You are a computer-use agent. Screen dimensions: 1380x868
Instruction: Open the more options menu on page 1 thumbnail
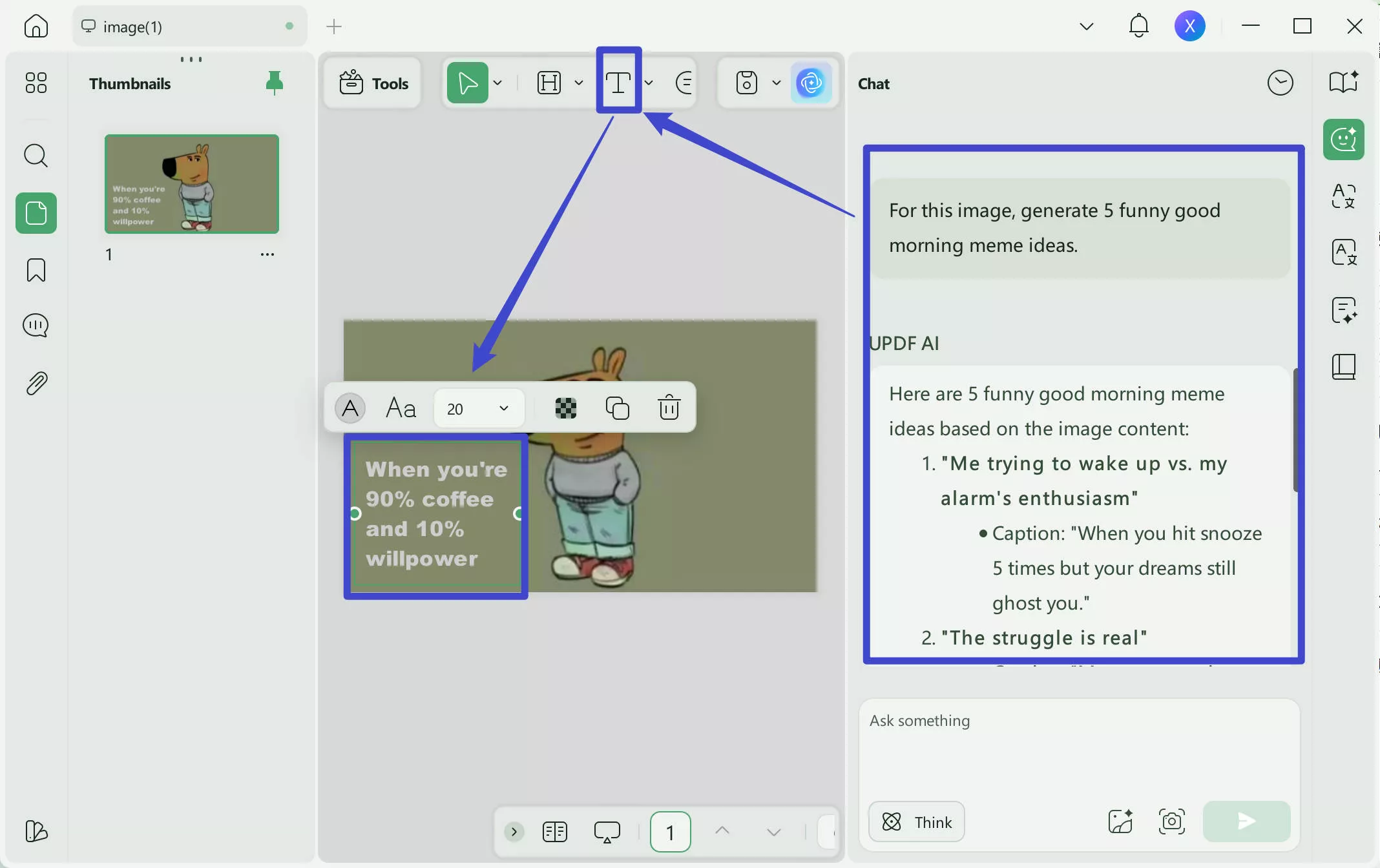pyautogui.click(x=268, y=254)
